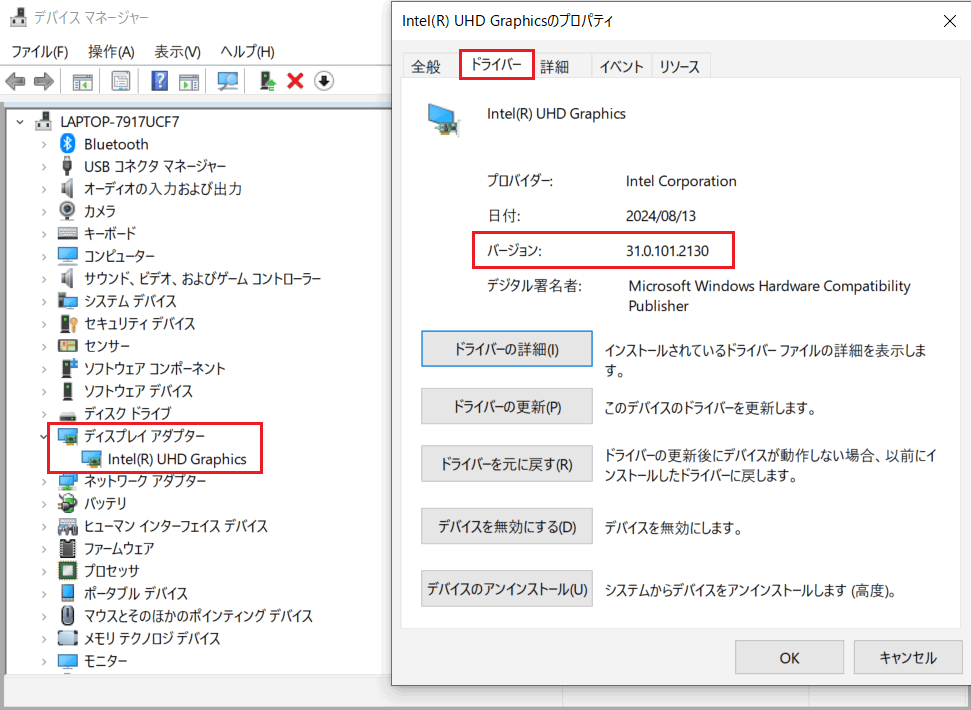Close the Intel UHD Graphics properties dialog
Image resolution: width=971 pixels, height=710 pixels.
click(949, 21)
